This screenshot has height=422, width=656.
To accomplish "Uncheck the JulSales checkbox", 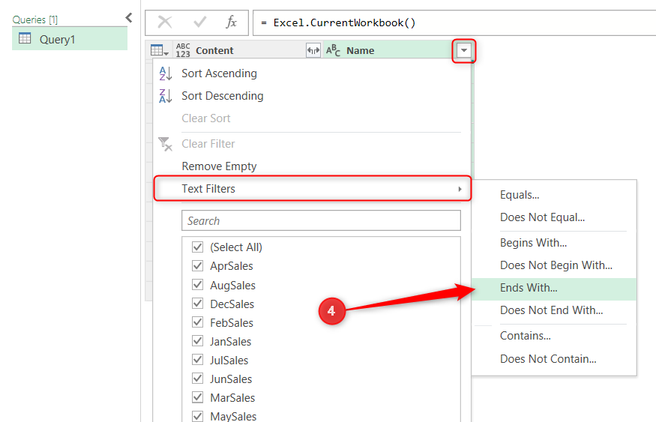I will pyautogui.click(x=197, y=360).
